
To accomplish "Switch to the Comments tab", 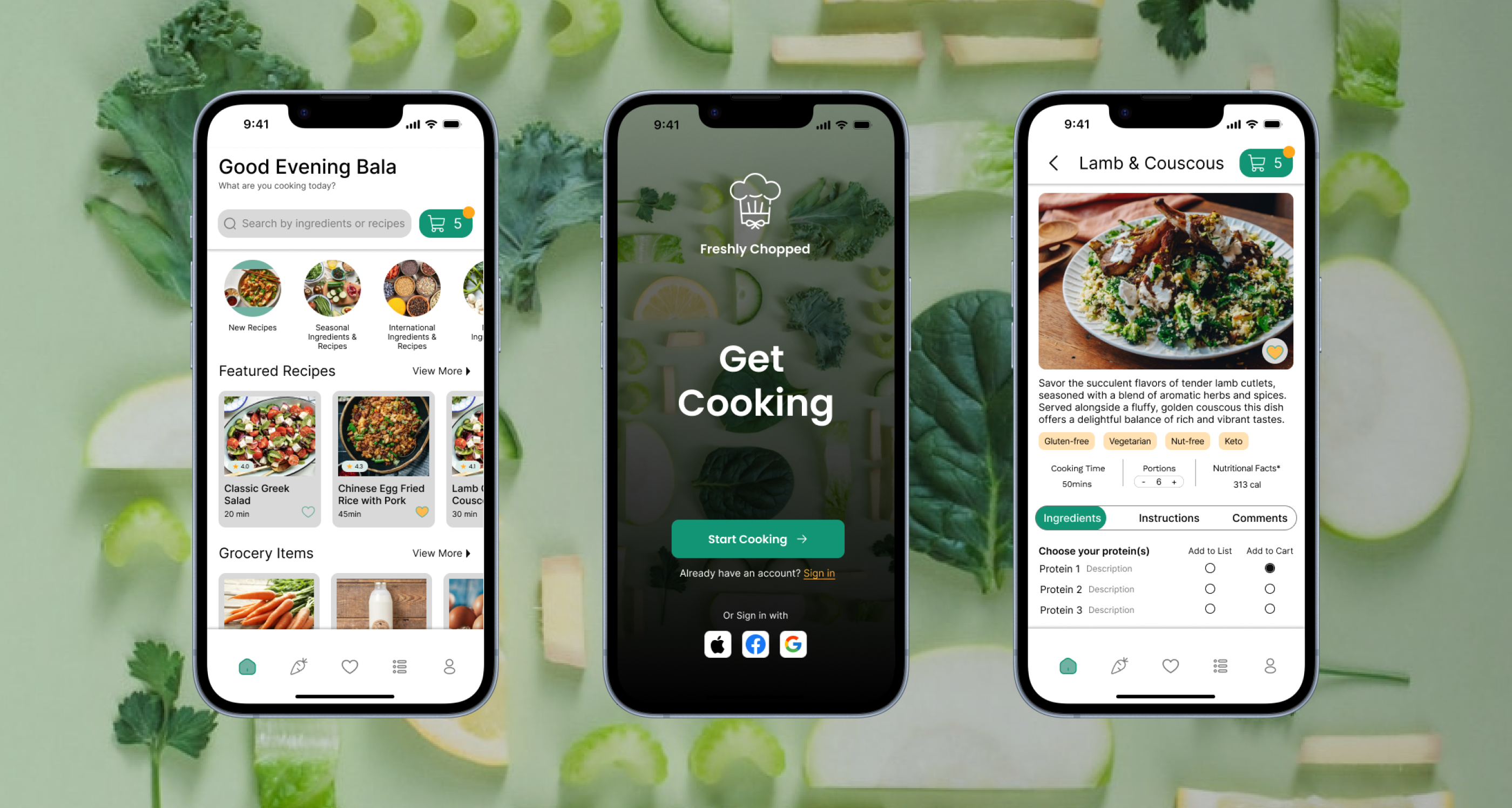I will (x=1258, y=518).
